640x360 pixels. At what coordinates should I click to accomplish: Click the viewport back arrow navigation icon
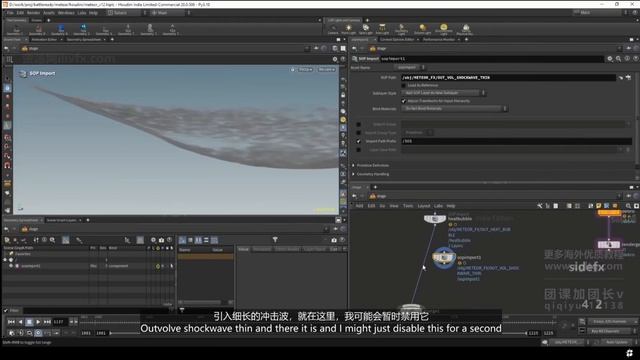[x=6, y=49]
